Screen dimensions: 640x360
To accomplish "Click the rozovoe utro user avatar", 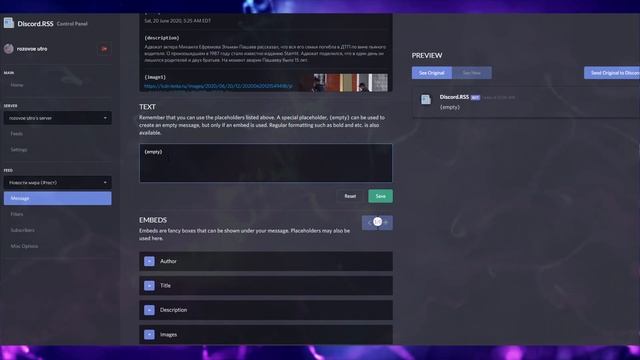I will (9, 49).
